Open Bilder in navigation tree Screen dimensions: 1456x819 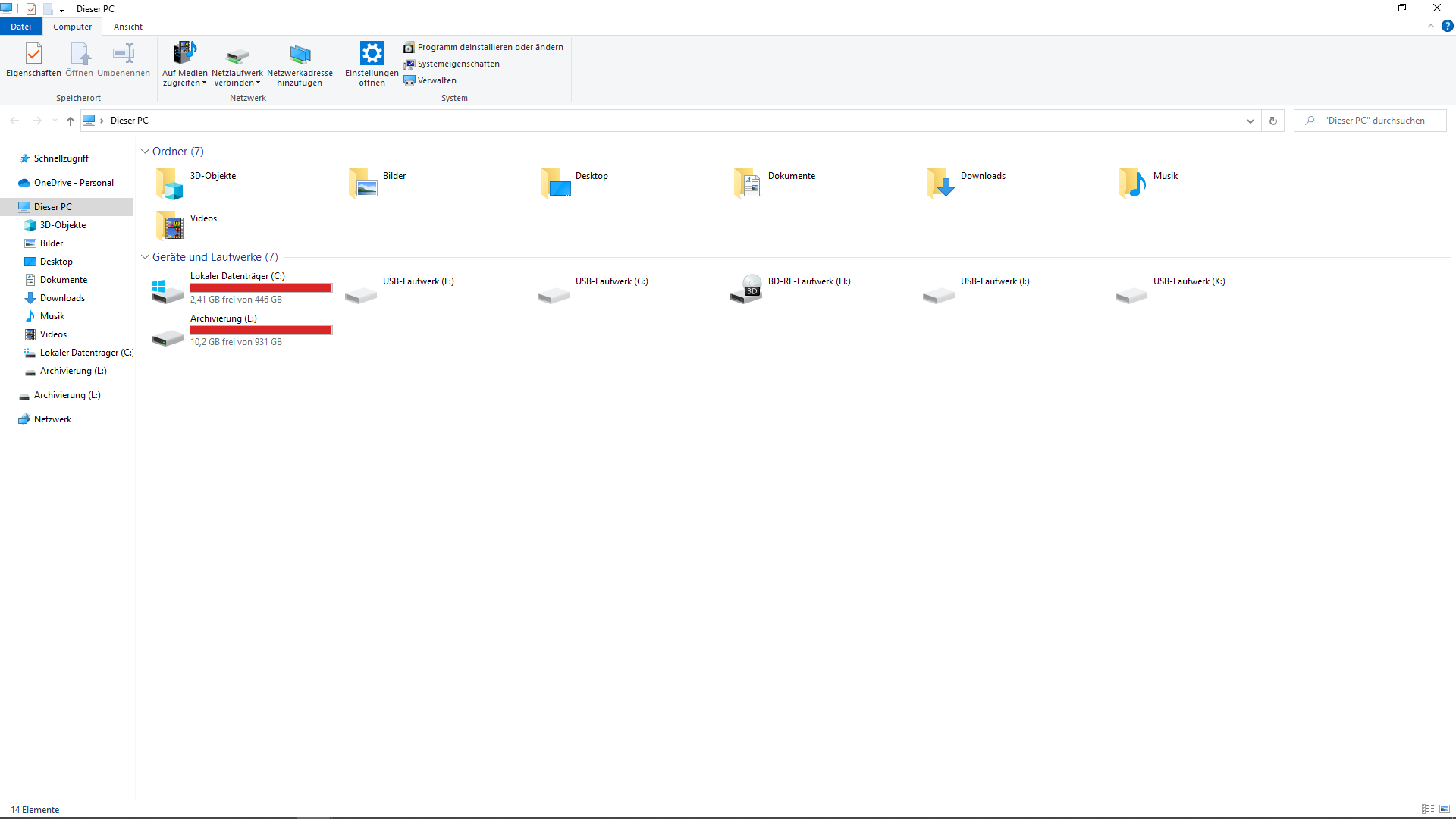click(52, 243)
